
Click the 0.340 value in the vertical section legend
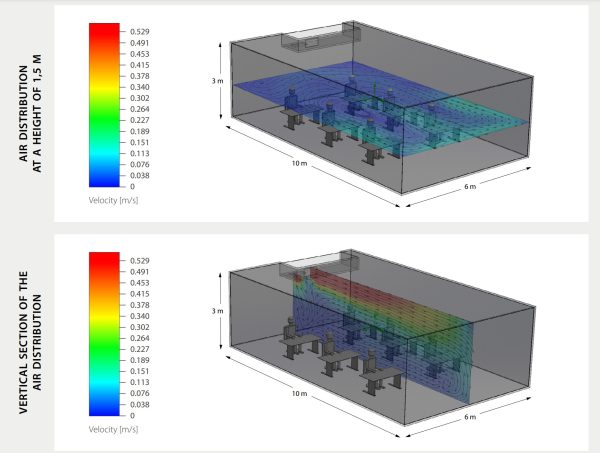pos(140,316)
